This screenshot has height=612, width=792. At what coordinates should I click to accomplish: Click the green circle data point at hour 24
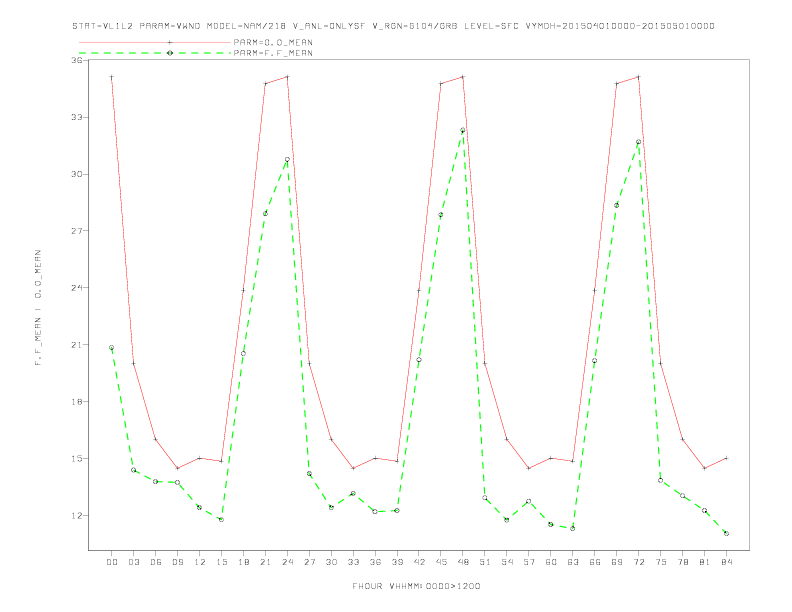pyautogui.click(x=287, y=160)
